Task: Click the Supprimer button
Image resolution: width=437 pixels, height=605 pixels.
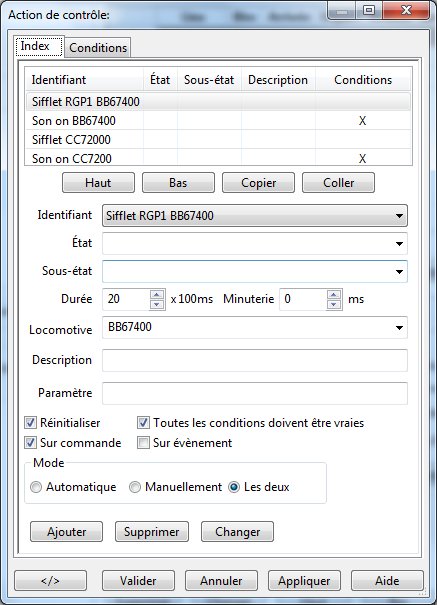Action: (152, 532)
